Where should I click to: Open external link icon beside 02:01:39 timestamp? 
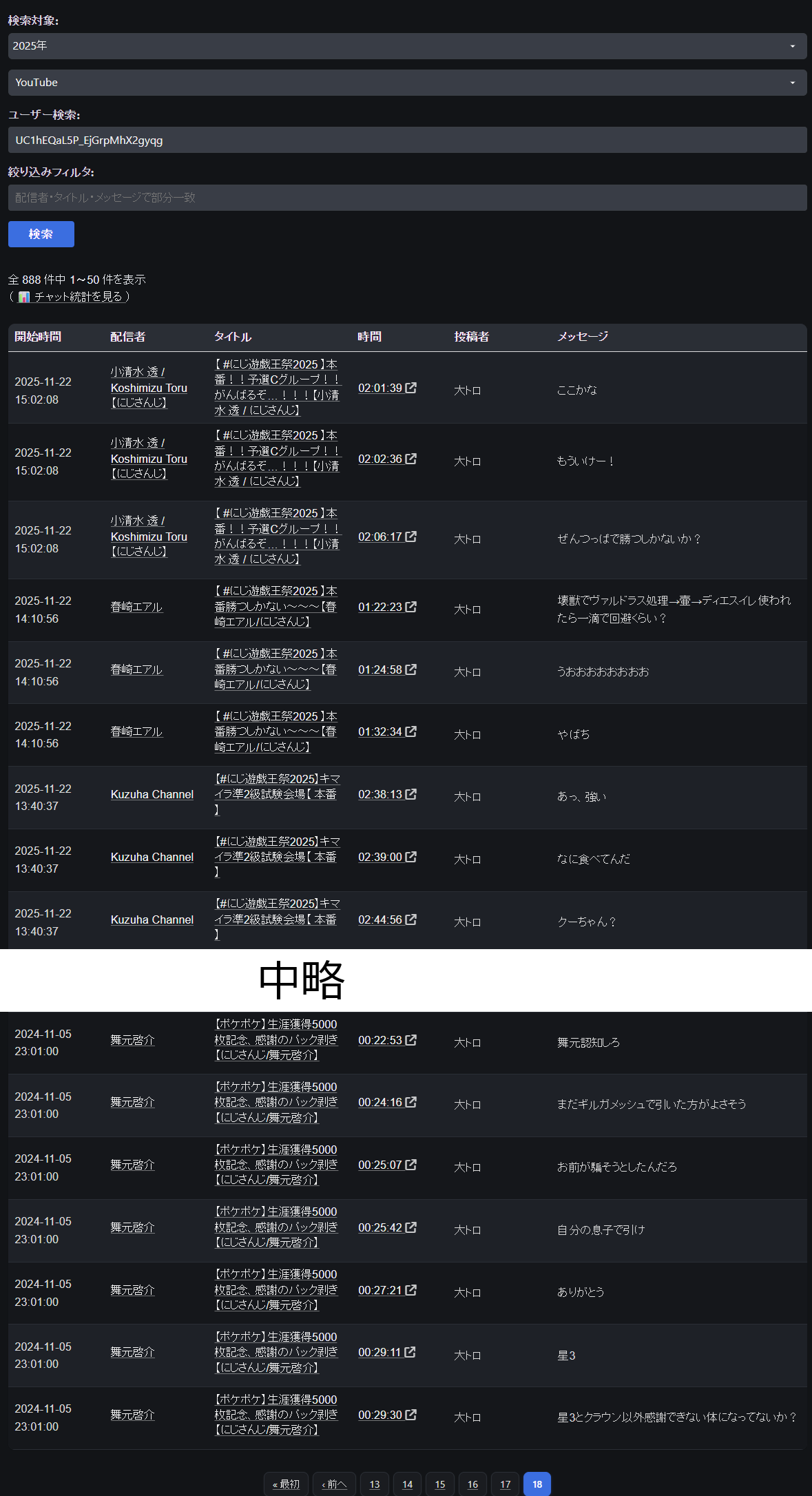pos(411,388)
